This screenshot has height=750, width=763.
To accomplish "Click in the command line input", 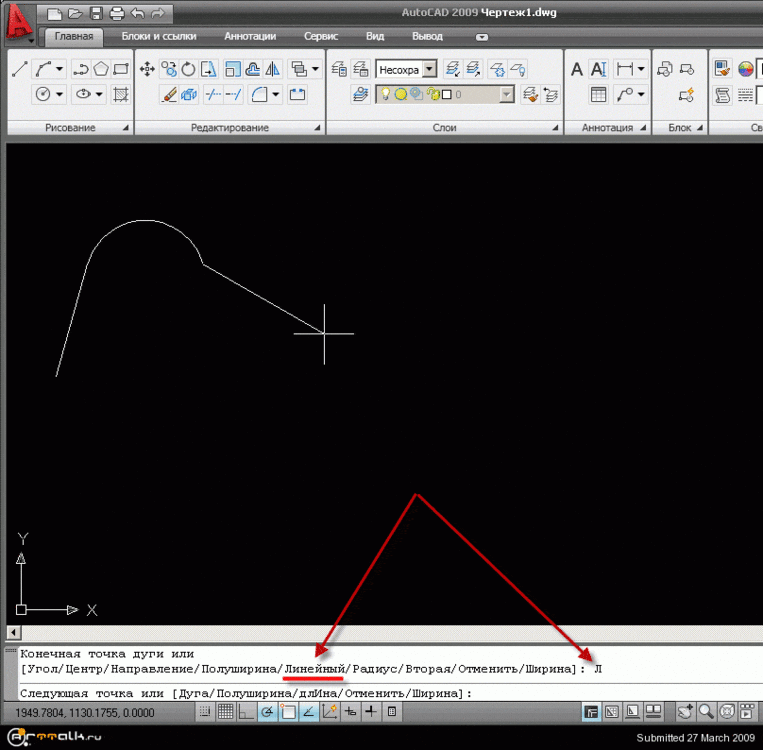I will click(x=600, y=692).
